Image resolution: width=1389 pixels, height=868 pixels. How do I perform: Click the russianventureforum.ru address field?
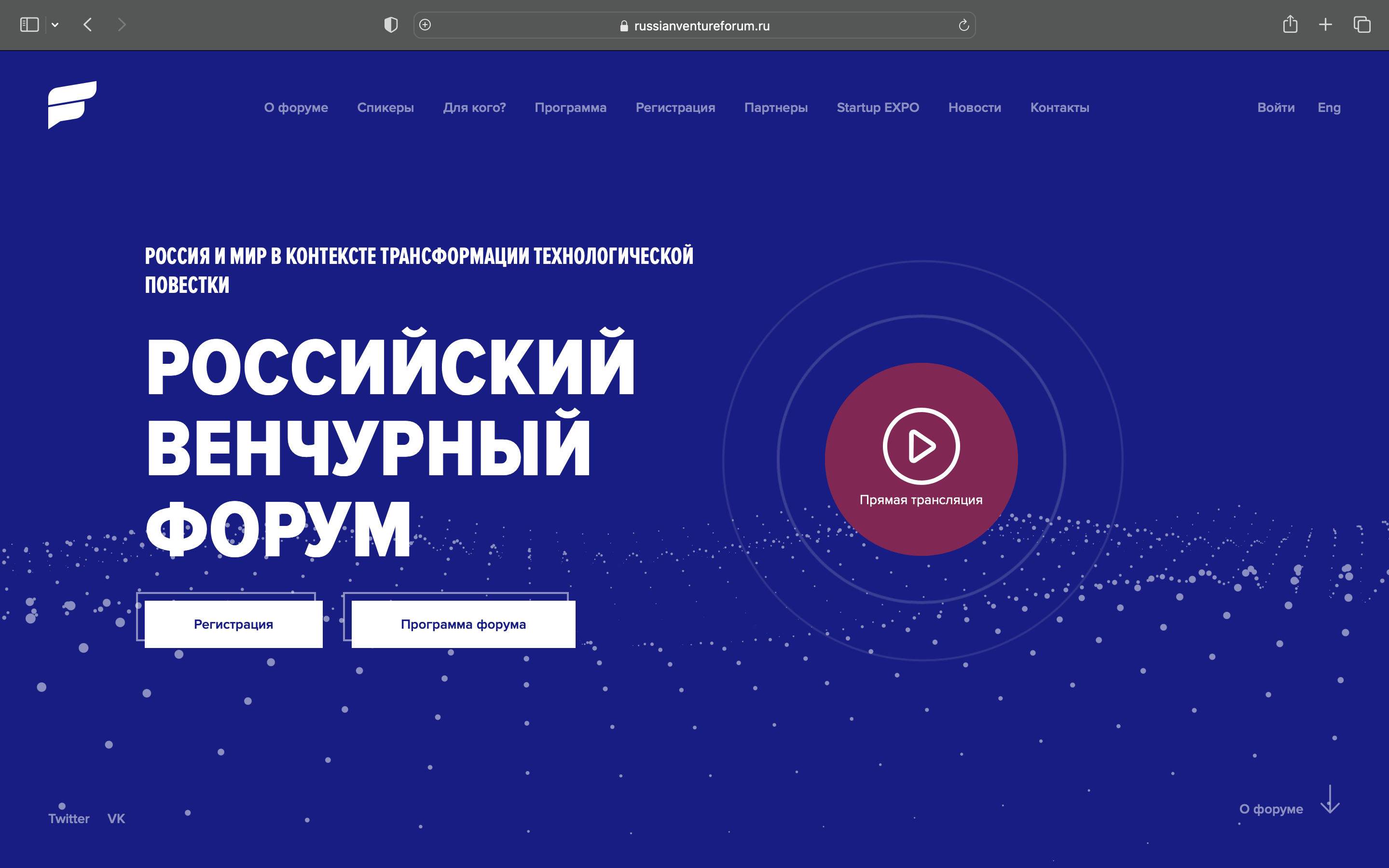point(695,25)
